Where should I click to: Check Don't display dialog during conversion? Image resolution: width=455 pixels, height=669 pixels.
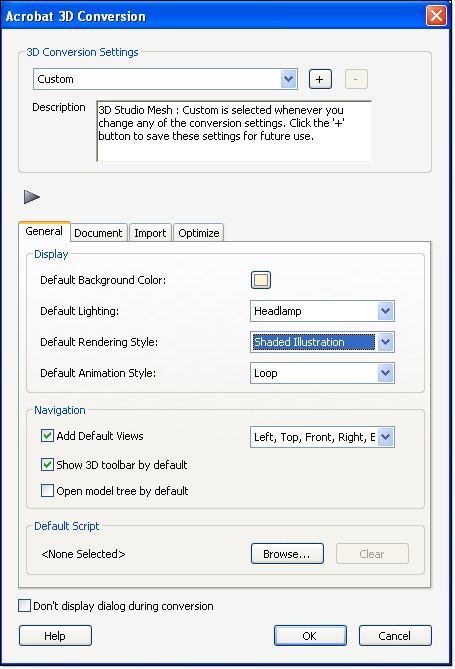click(25, 606)
